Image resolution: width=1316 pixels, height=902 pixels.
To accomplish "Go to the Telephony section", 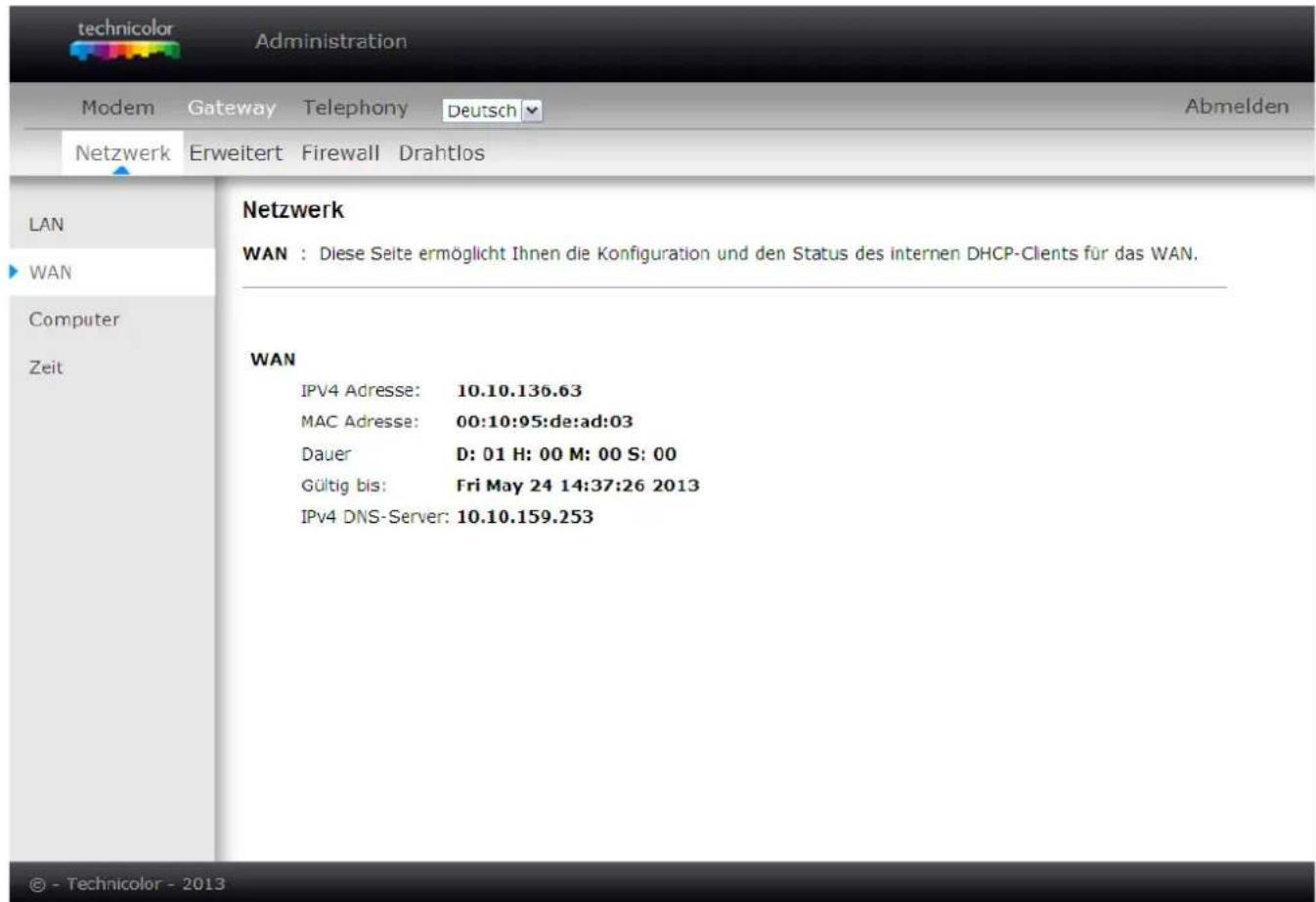I will pyautogui.click(x=355, y=107).
